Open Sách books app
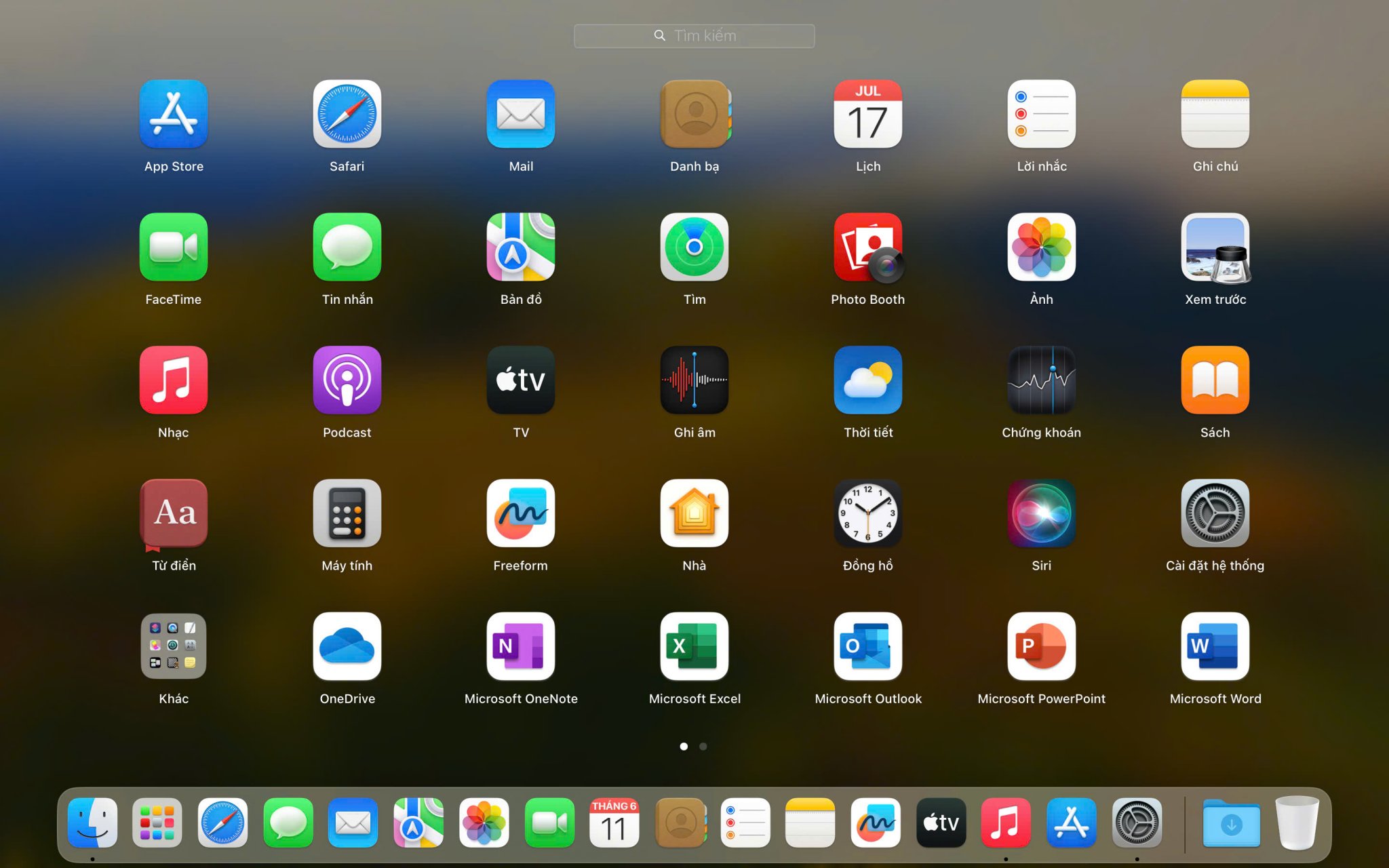The image size is (1389, 868). [x=1215, y=380]
